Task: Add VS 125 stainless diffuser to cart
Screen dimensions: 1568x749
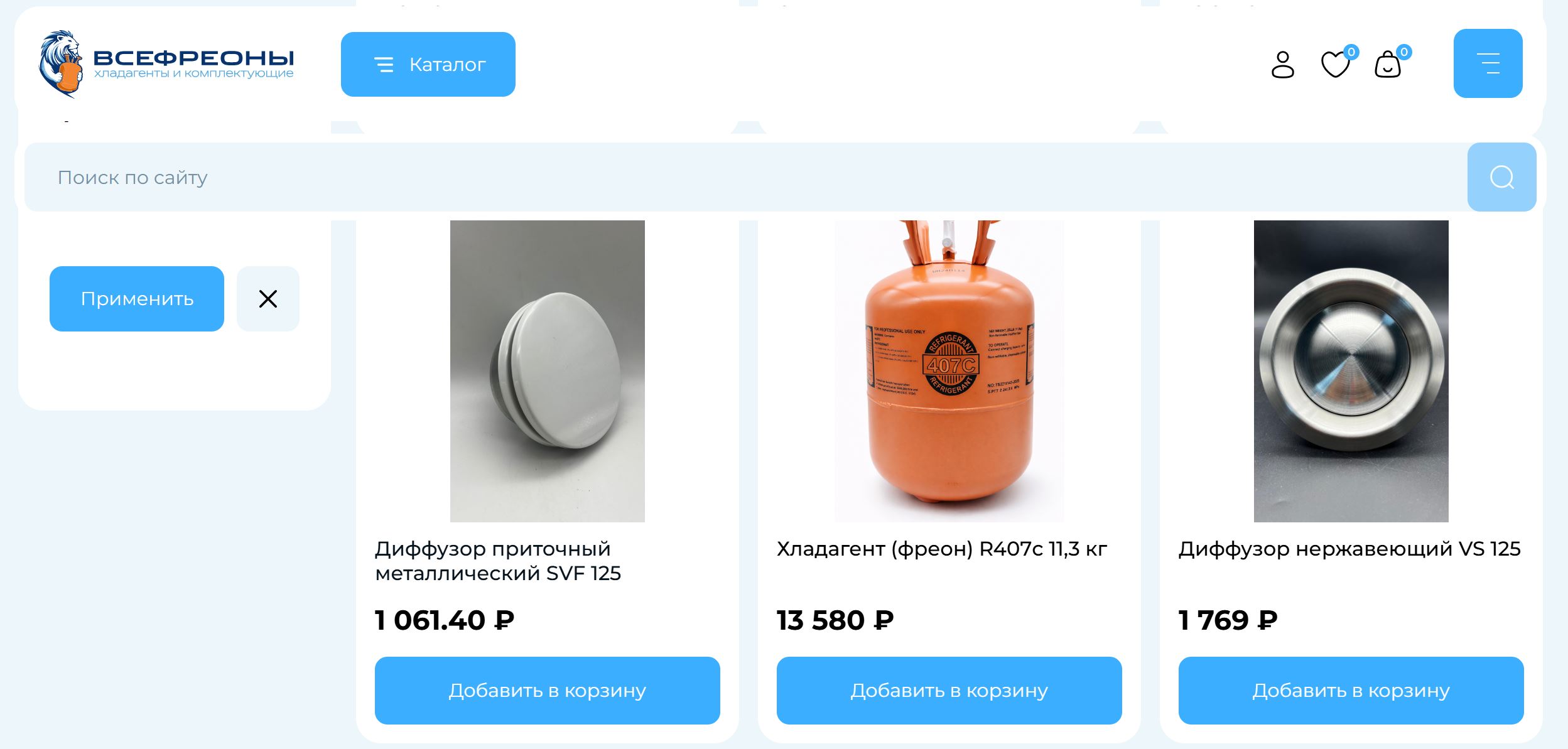Action: point(1351,691)
